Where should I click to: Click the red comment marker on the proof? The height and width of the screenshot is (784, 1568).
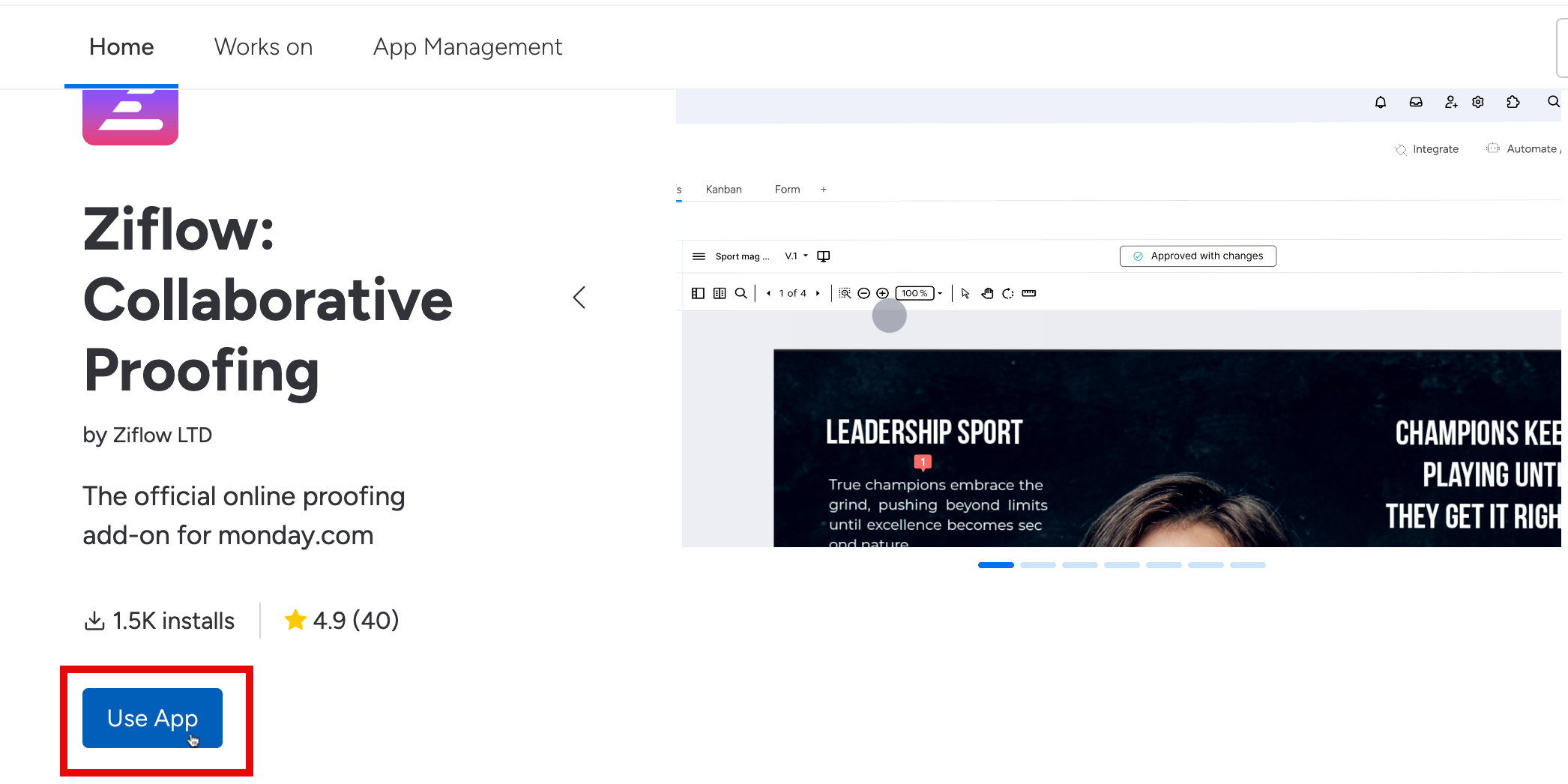coord(923,462)
